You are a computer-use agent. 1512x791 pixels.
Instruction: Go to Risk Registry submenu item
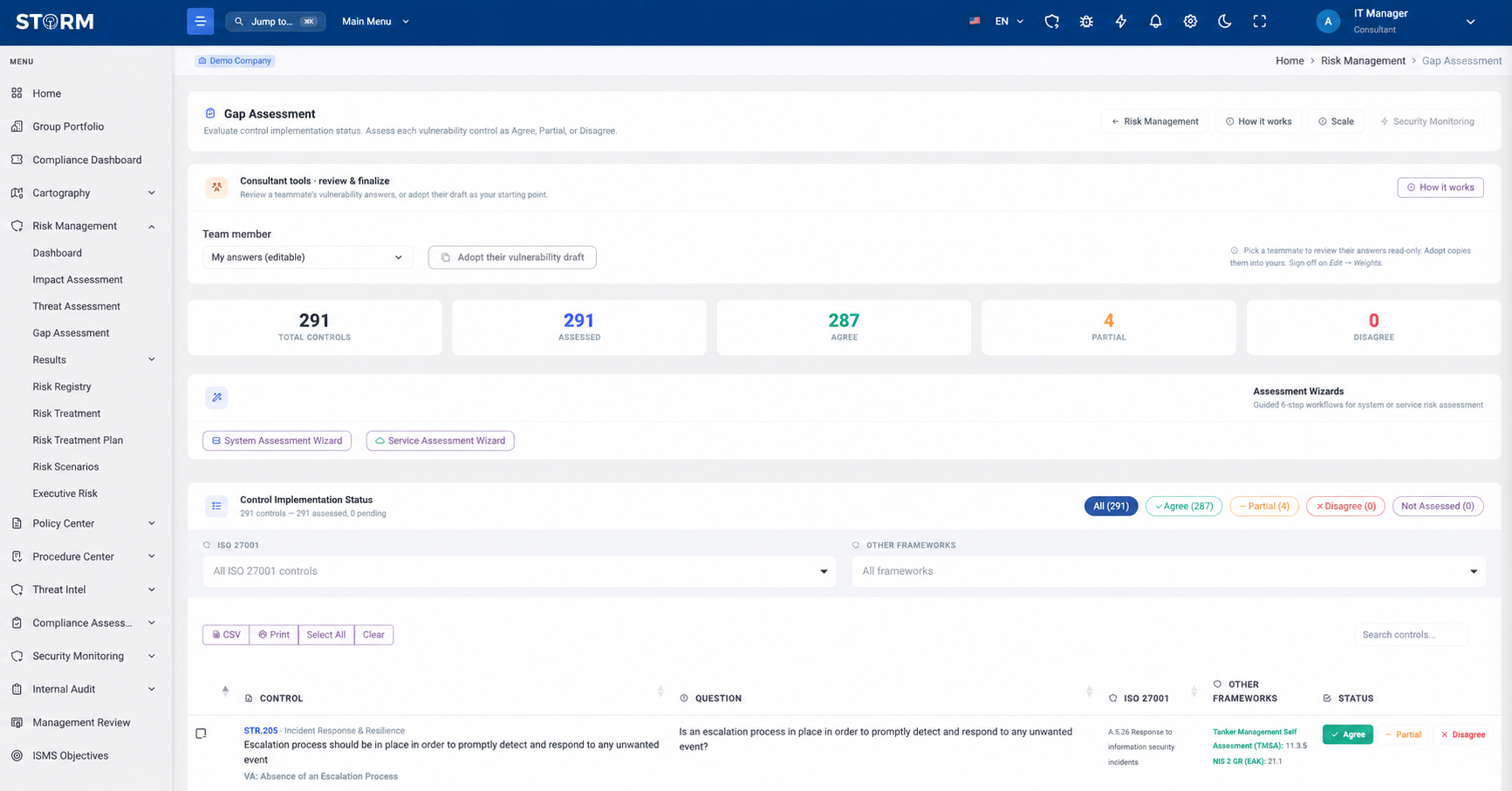pyautogui.click(x=62, y=386)
